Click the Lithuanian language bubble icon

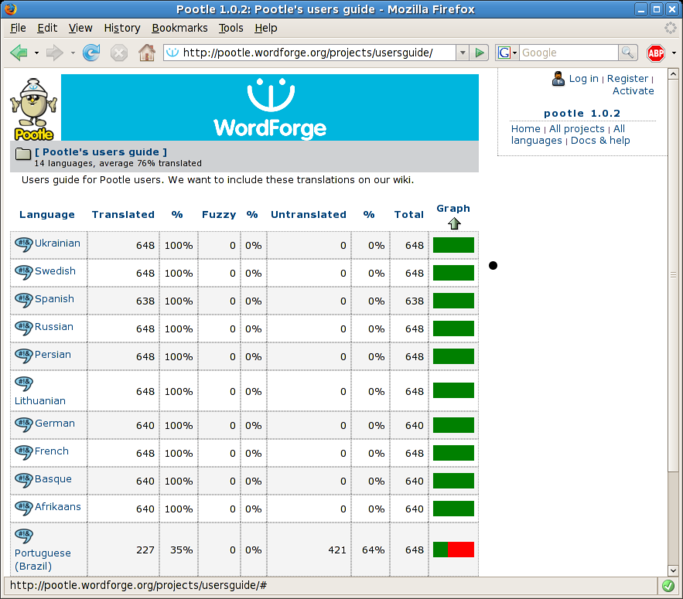click(24, 384)
